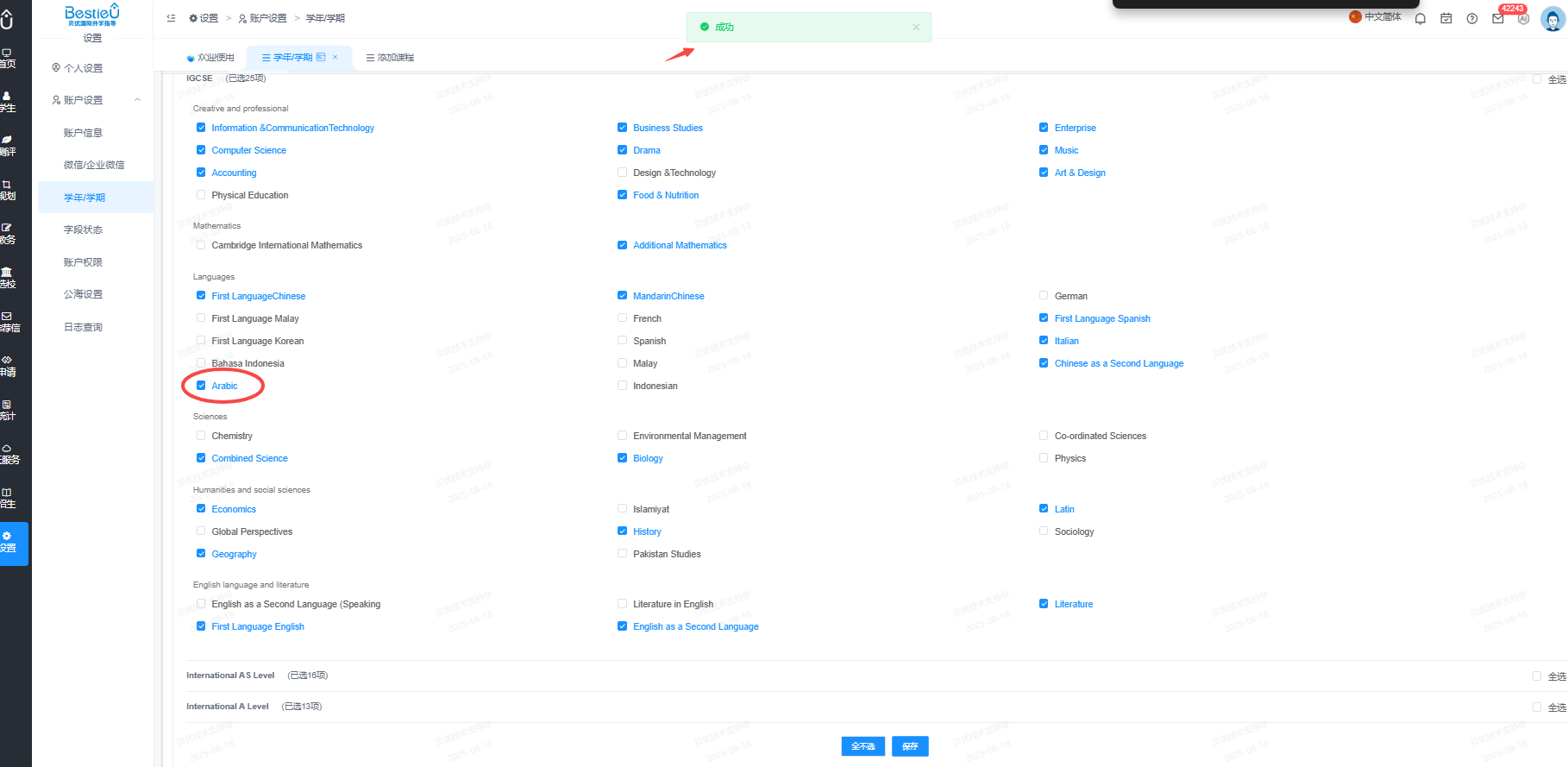Click the help question mark icon
Screen dimensions: 1568x767
[1472, 18]
